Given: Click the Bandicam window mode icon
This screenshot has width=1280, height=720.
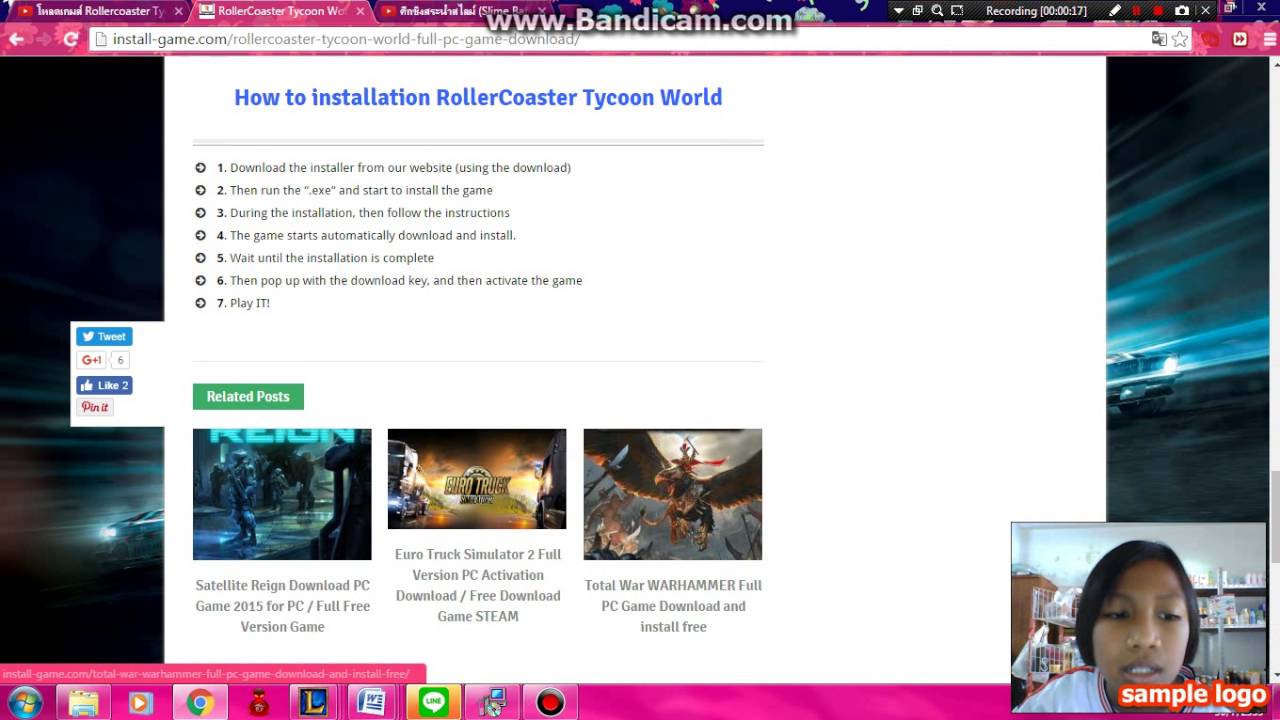Looking at the screenshot, I should point(917,11).
